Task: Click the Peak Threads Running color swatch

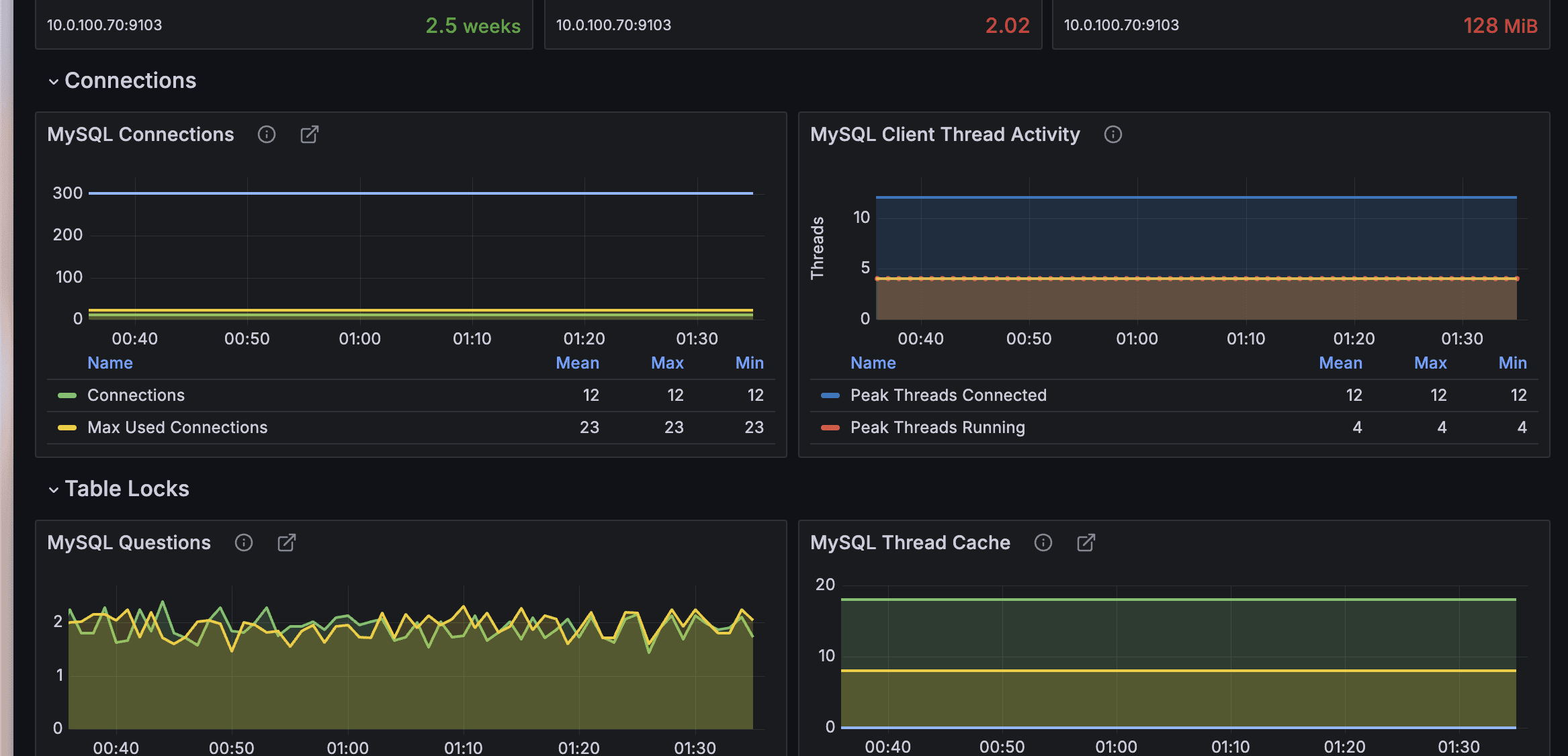Action: click(830, 428)
